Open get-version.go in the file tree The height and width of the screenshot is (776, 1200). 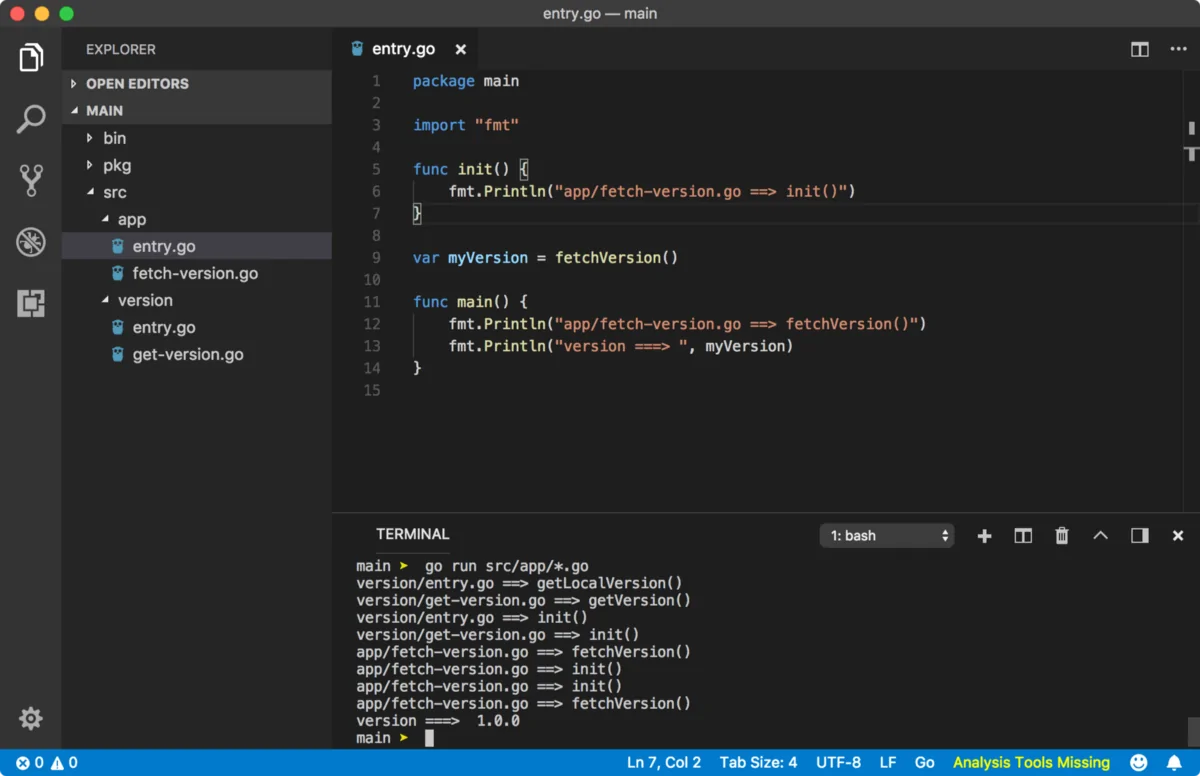click(x=187, y=354)
